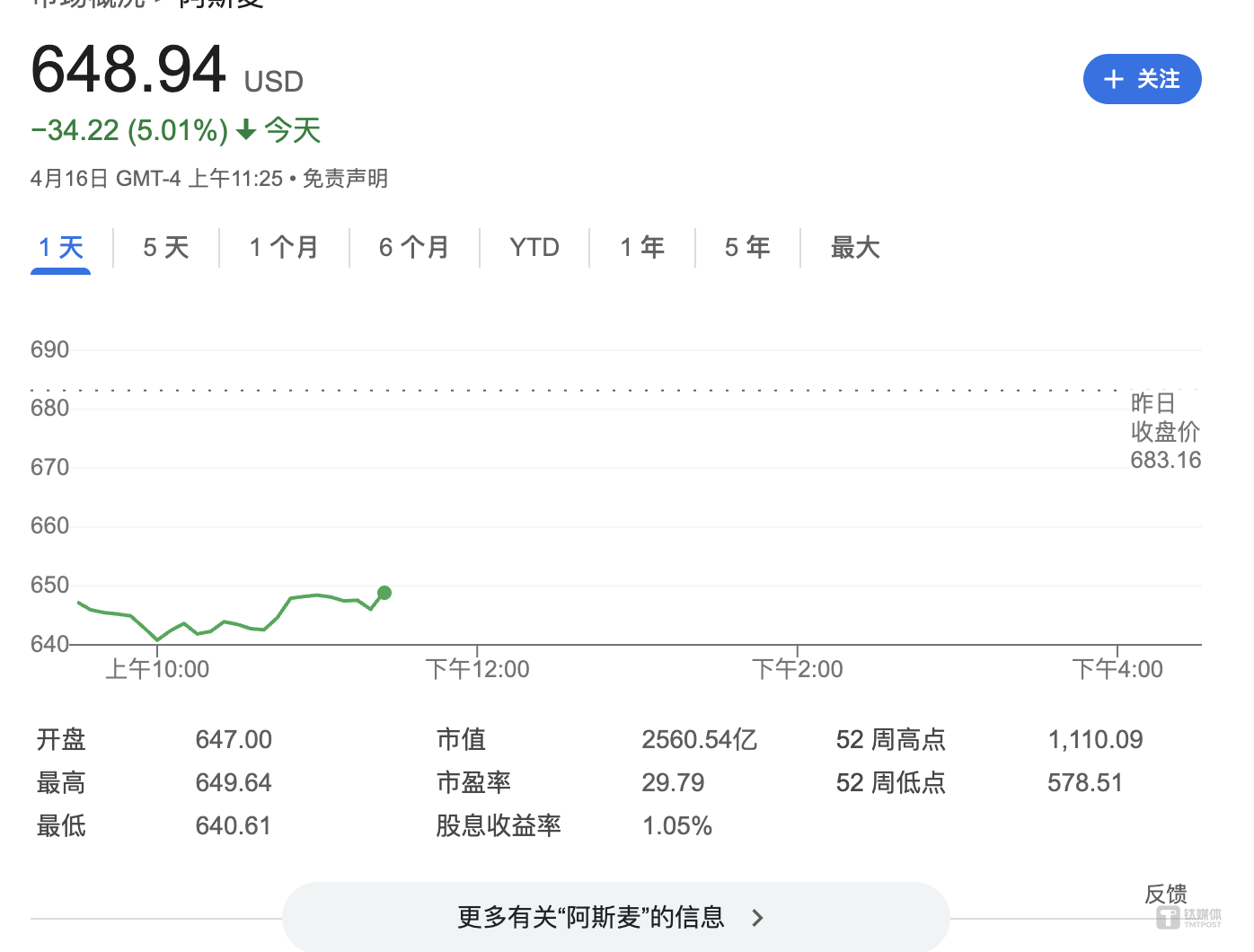Show the 6 个月 chart range
Image resolution: width=1254 pixels, height=952 pixels.
[x=414, y=247]
